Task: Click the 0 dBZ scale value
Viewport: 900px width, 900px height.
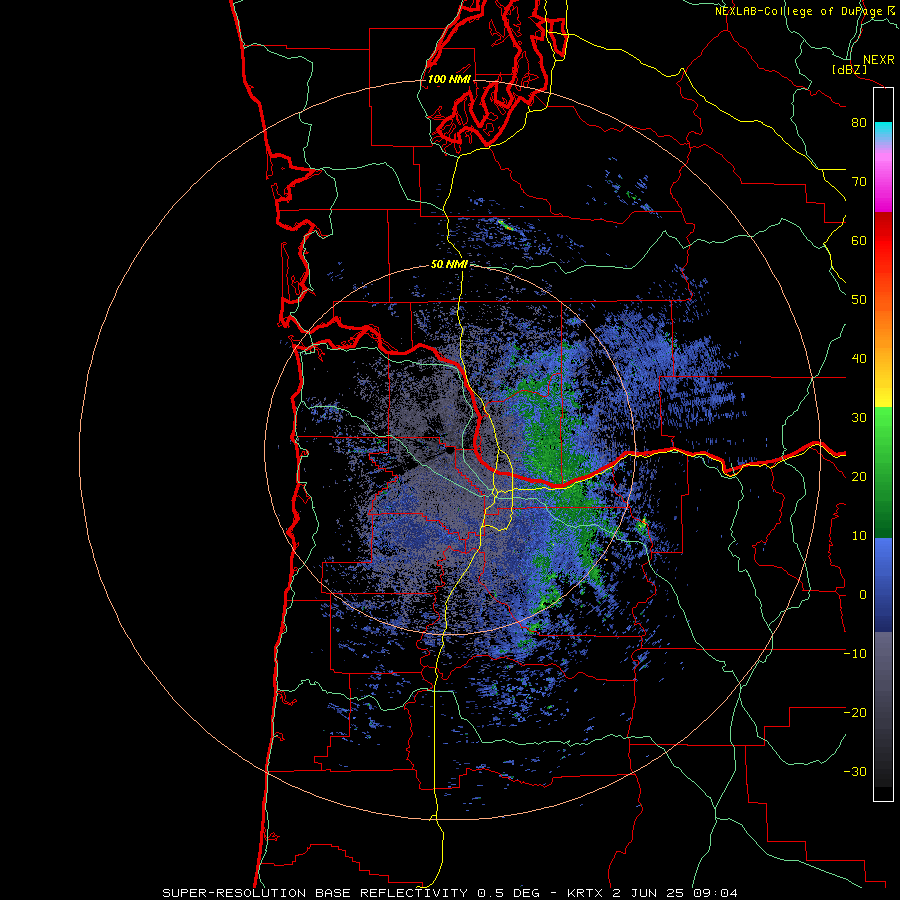Action: click(863, 595)
